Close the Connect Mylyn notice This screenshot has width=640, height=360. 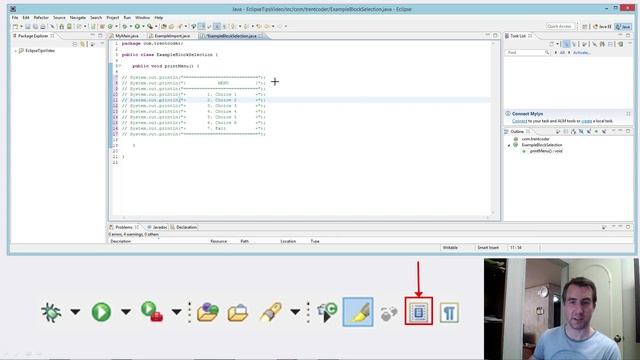[628, 113]
